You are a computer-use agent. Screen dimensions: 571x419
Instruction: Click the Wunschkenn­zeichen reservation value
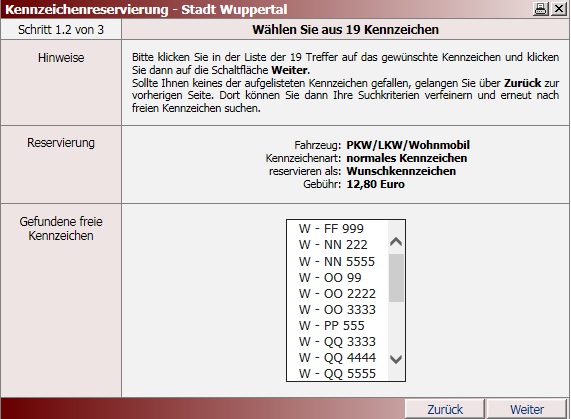[401, 171]
